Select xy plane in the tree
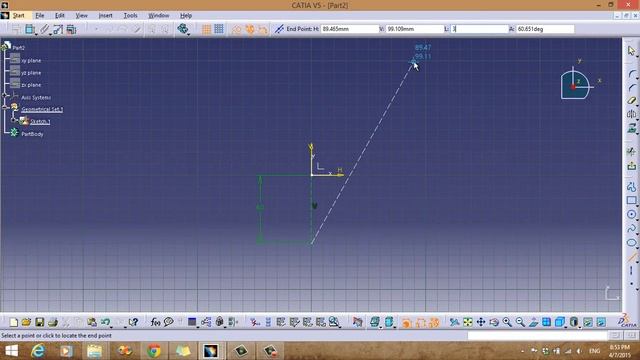The image size is (640, 360). [31, 60]
